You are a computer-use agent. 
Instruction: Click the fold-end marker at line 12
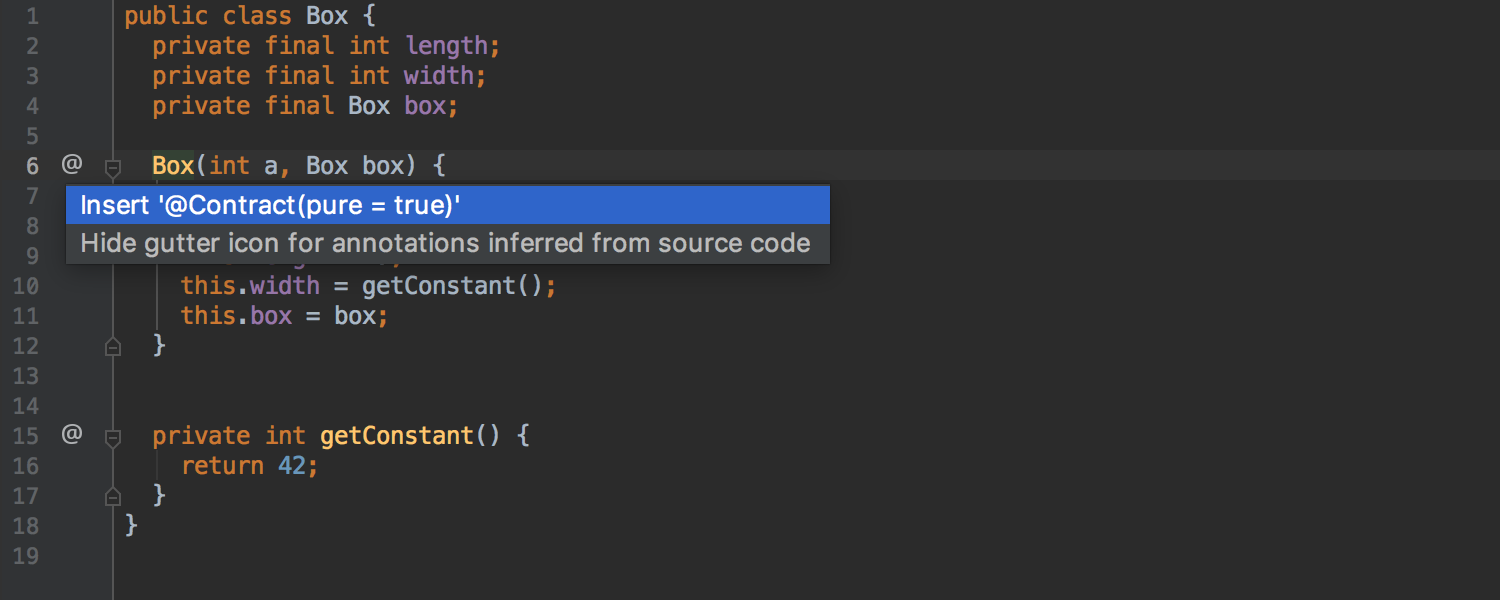[x=113, y=346]
